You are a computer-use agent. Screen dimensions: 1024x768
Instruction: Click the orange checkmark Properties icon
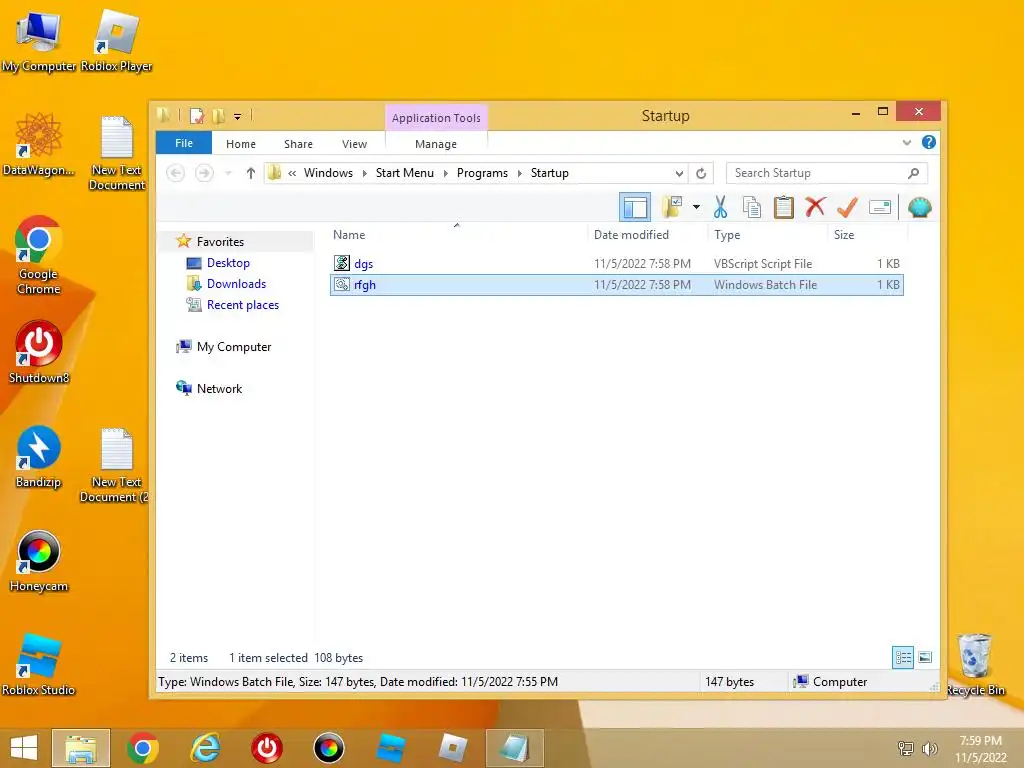(847, 208)
